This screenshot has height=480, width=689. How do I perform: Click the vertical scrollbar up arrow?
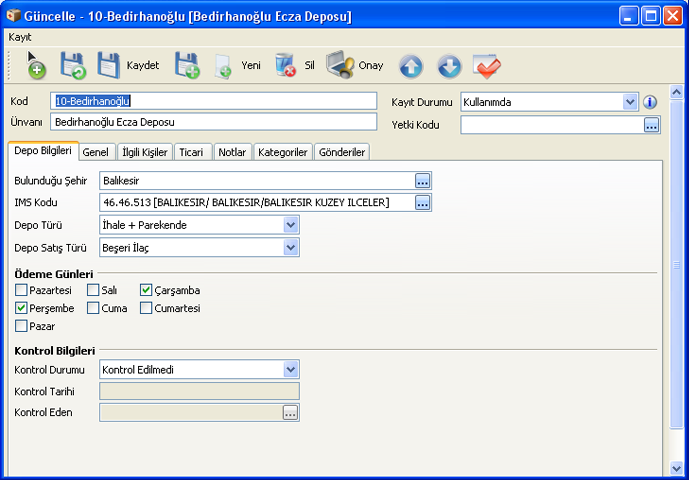pos(676,92)
